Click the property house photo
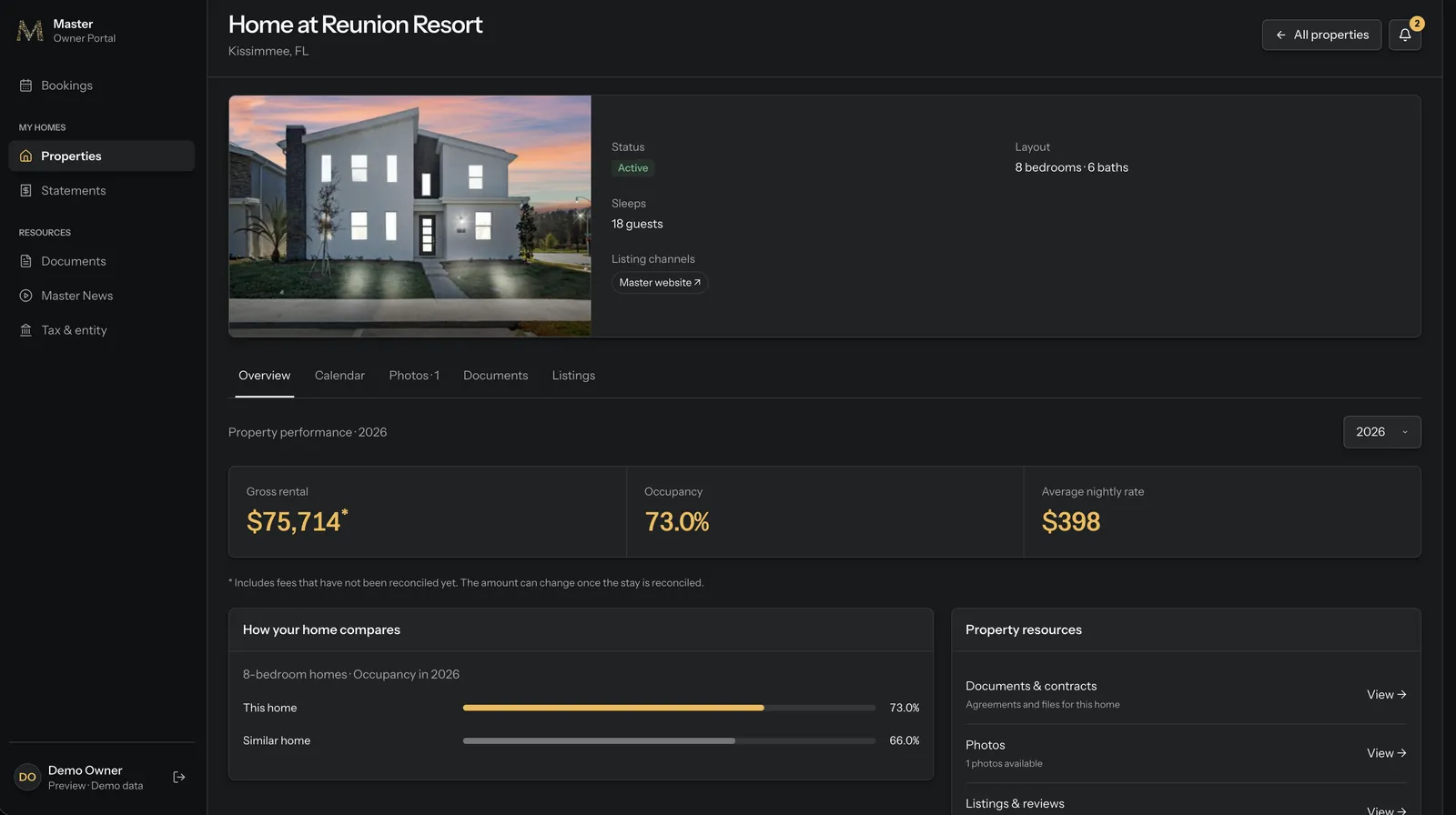Viewport: 1456px width, 815px height. (409, 216)
